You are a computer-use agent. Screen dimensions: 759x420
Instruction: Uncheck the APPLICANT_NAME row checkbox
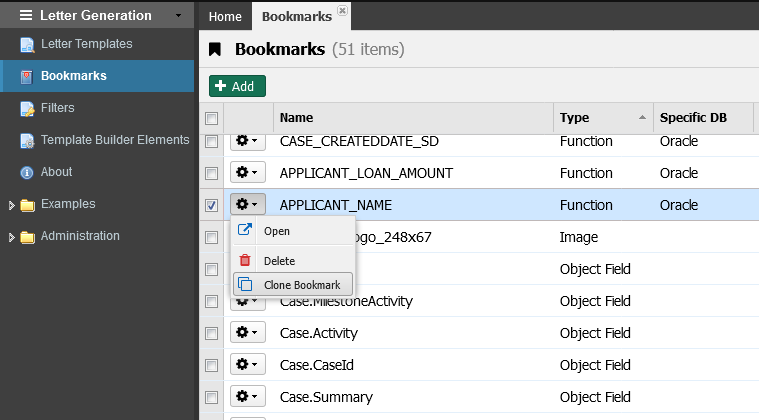coord(211,205)
